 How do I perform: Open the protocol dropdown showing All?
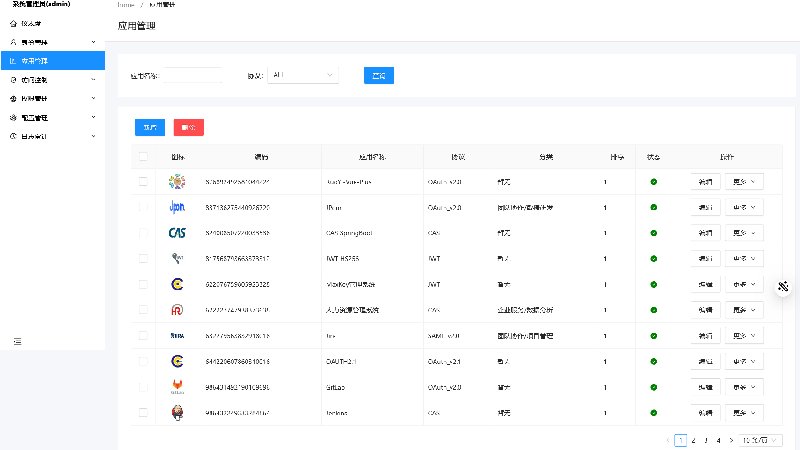(303, 75)
